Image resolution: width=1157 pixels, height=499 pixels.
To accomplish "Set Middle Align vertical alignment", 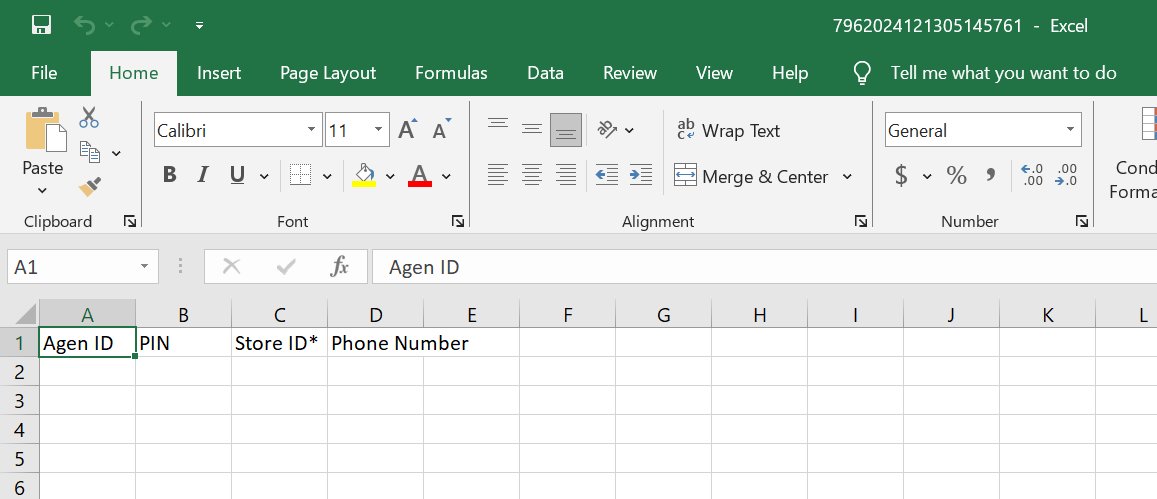I will (x=532, y=130).
